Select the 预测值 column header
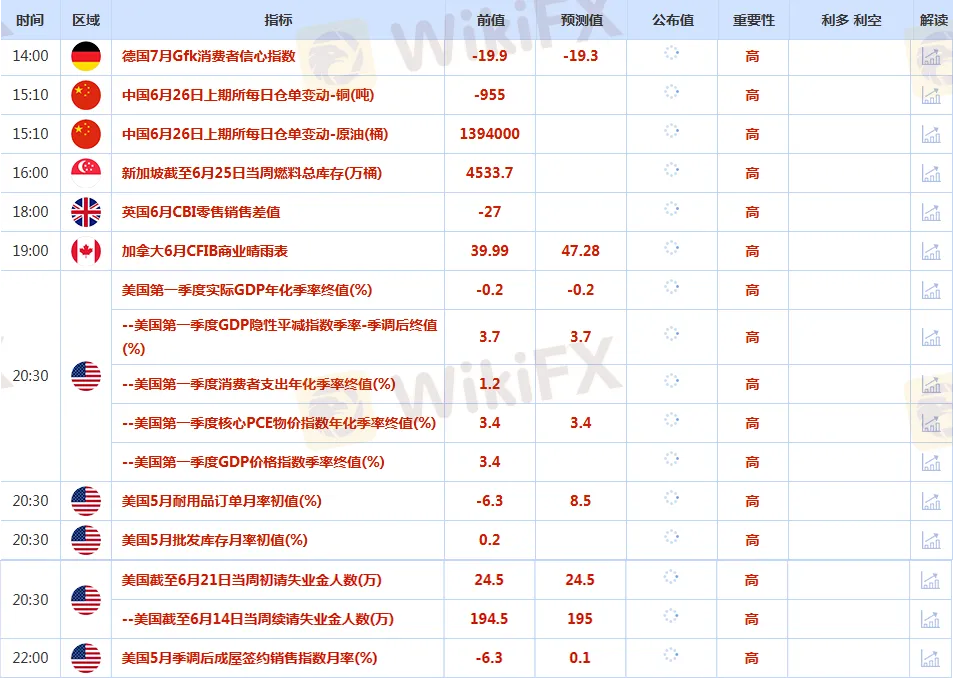 [580, 20]
